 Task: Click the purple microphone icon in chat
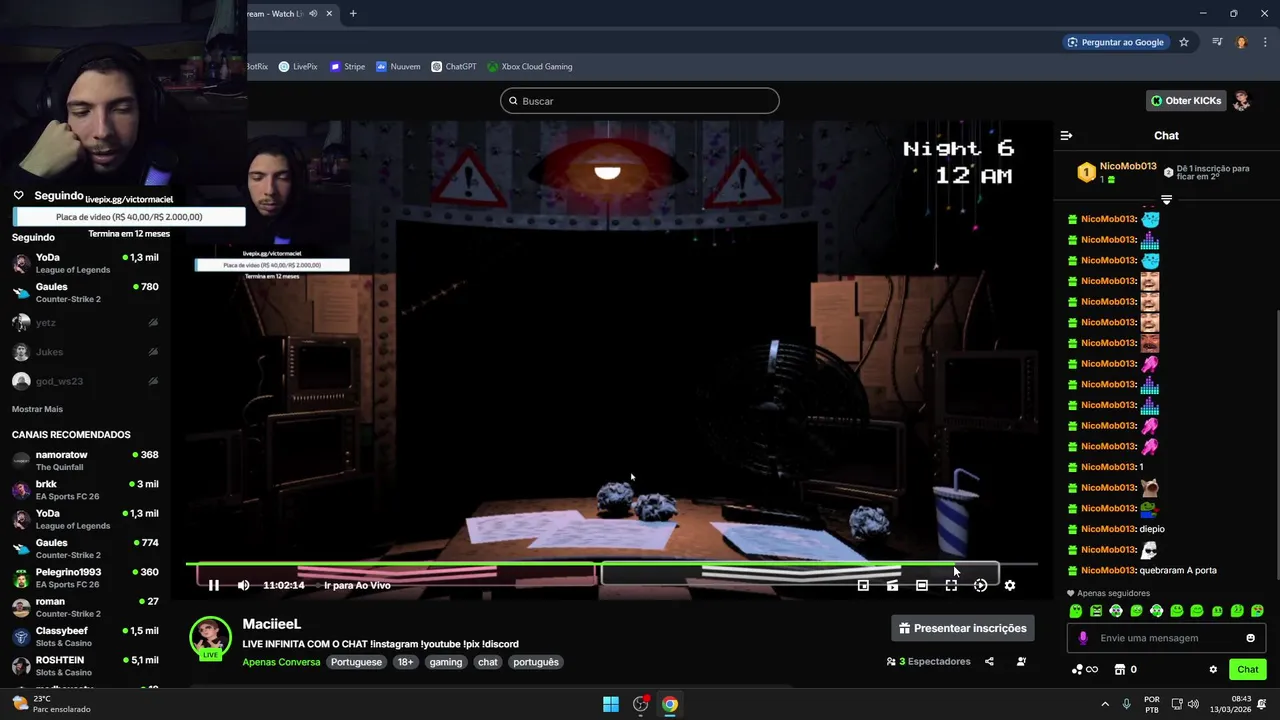(1083, 638)
